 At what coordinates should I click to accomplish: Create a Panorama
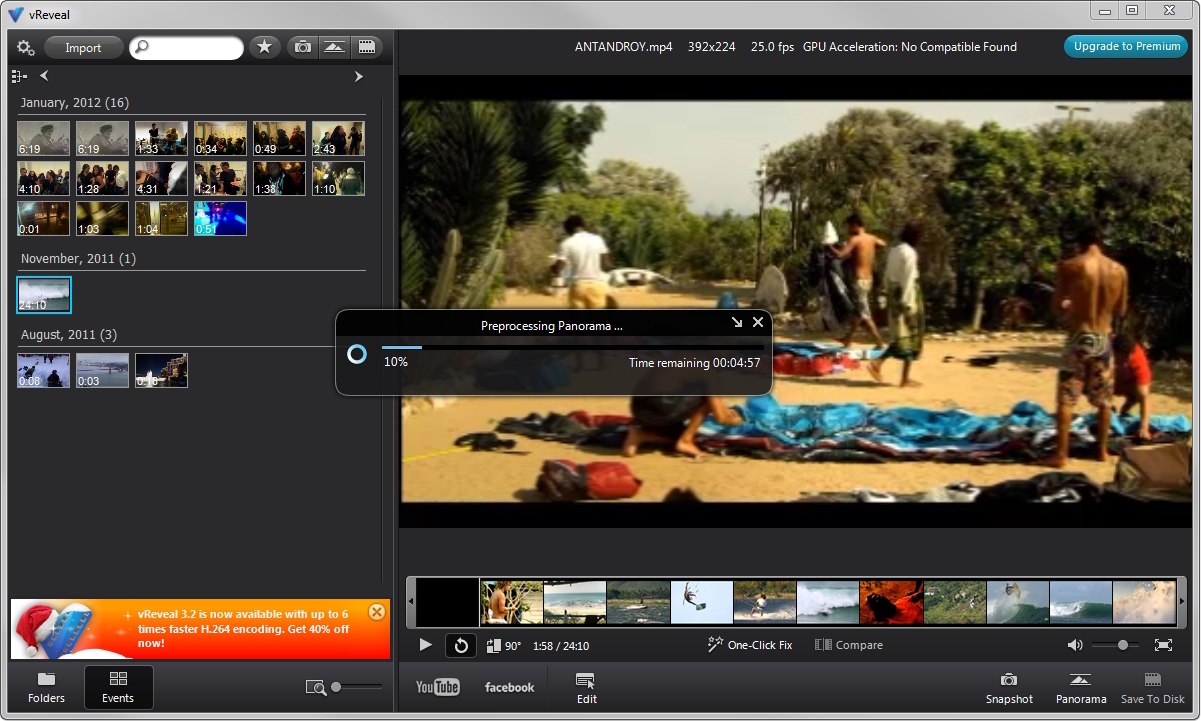1081,688
